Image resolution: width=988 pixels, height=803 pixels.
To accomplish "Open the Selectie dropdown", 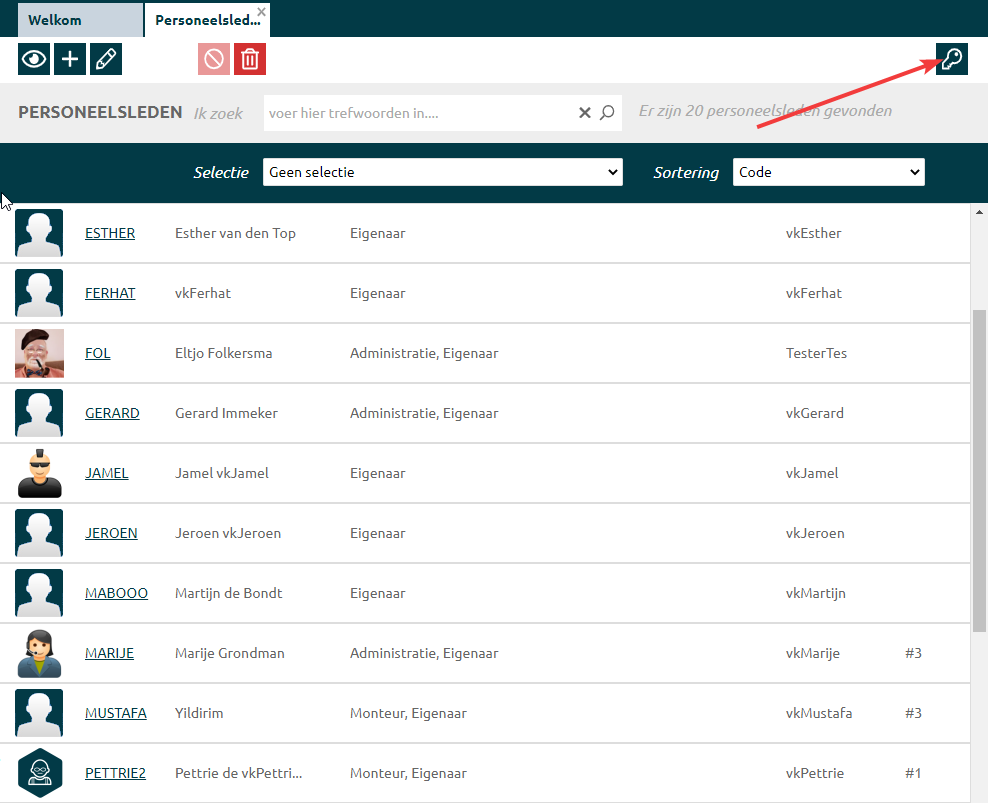I will pyautogui.click(x=442, y=172).
